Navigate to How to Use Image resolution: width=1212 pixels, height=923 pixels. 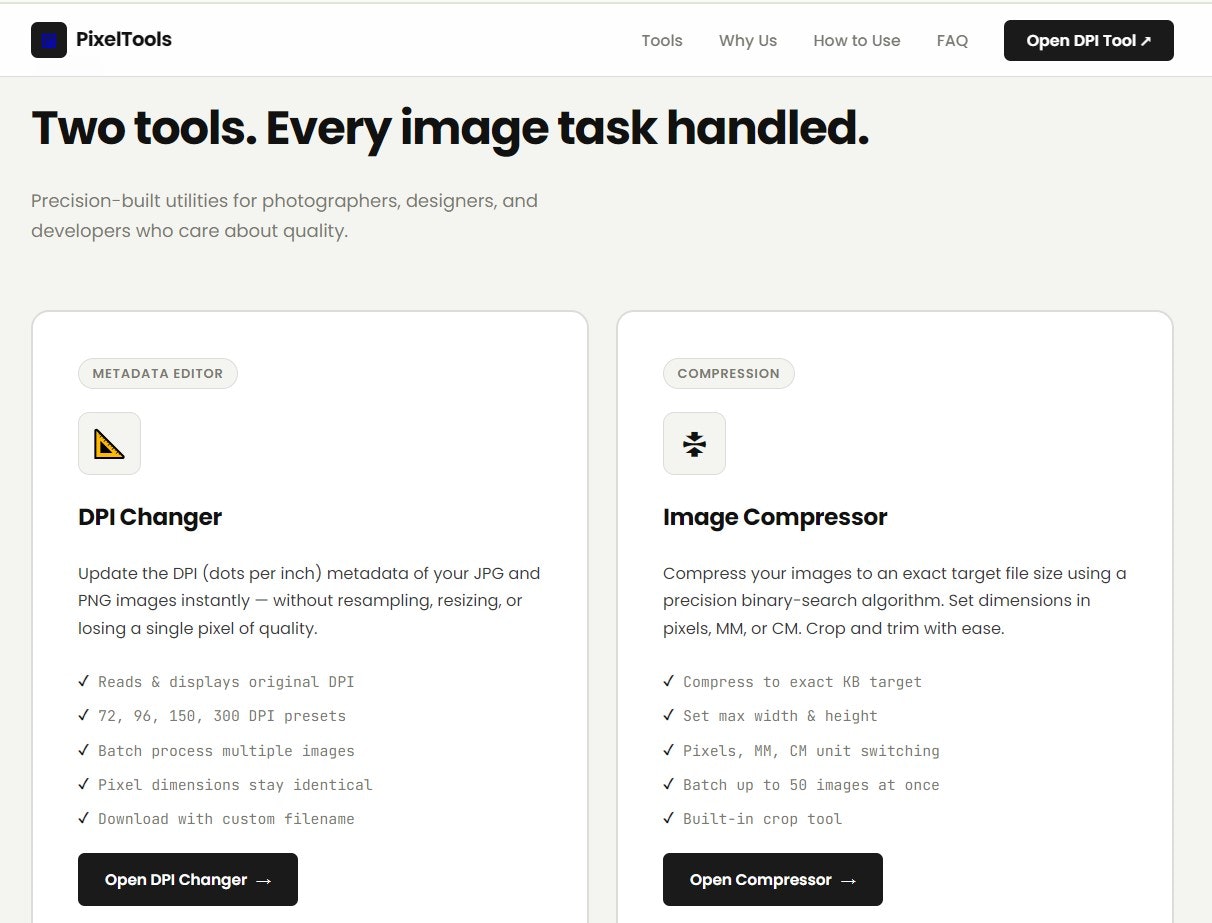[x=856, y=40]
